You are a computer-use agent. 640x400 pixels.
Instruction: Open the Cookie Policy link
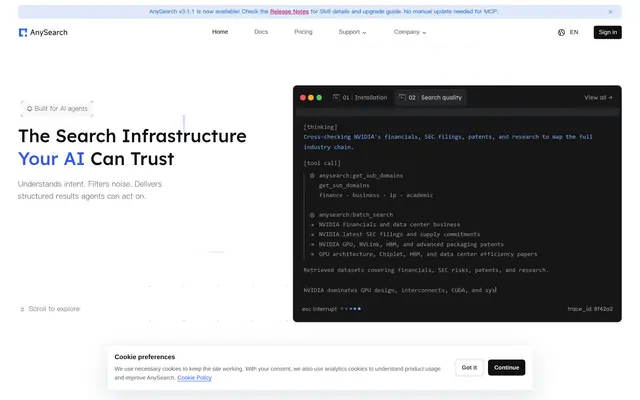pos(194,378)
